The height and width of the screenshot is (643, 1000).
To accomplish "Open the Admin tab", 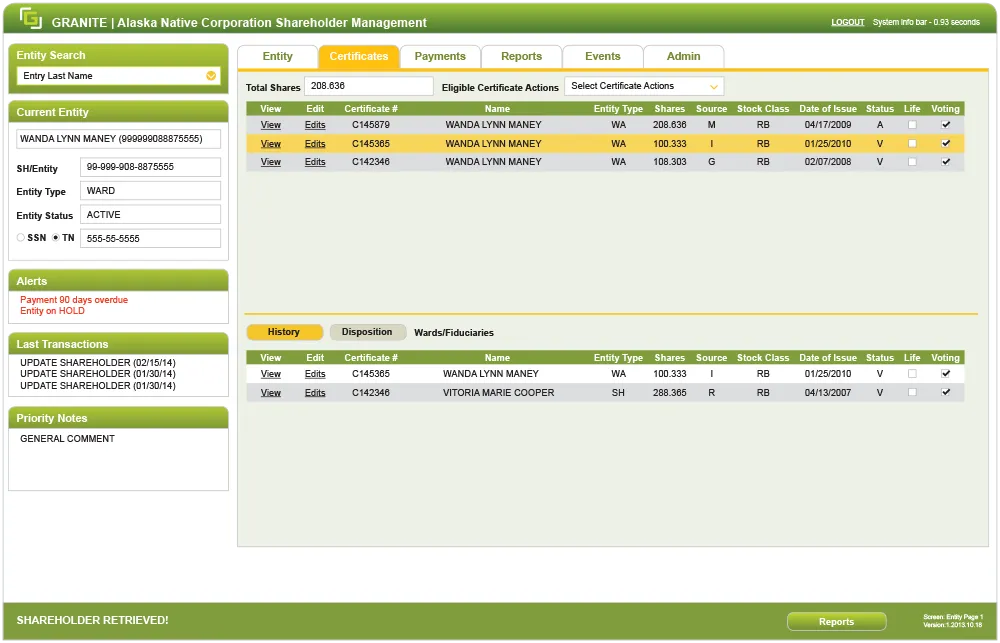I will click(x=683, y=57).
